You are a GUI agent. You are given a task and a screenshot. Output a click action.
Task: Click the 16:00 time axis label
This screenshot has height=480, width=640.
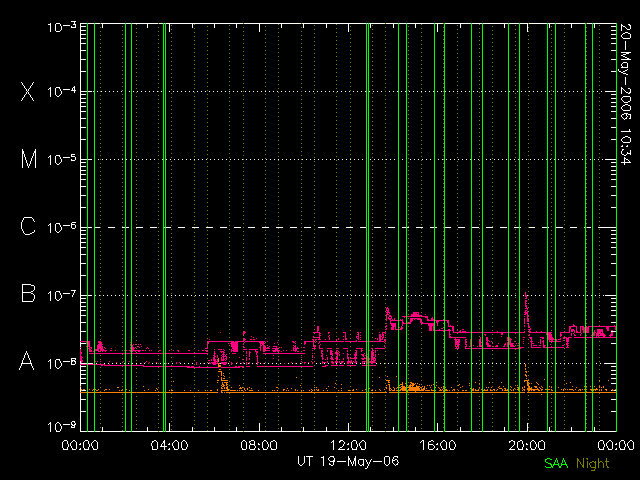coord(438,445)
